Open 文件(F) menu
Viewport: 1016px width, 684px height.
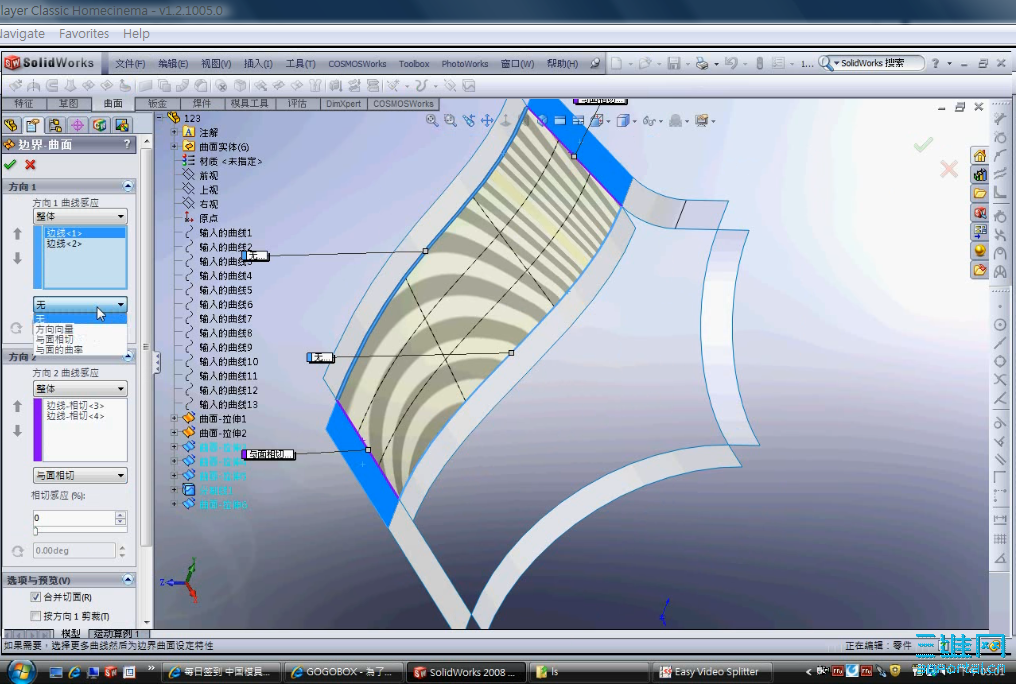pyautogui.click(x=130, y=63)
